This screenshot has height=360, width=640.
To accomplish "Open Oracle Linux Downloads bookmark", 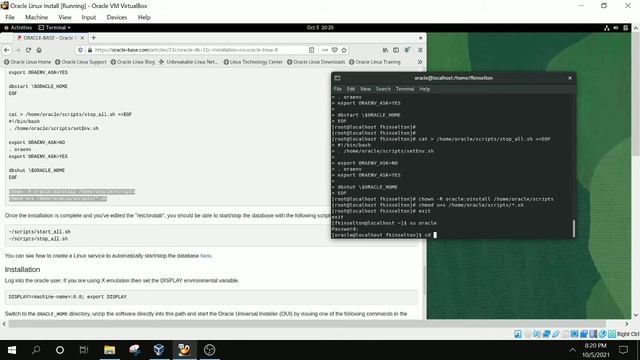I will coord(316,62).
